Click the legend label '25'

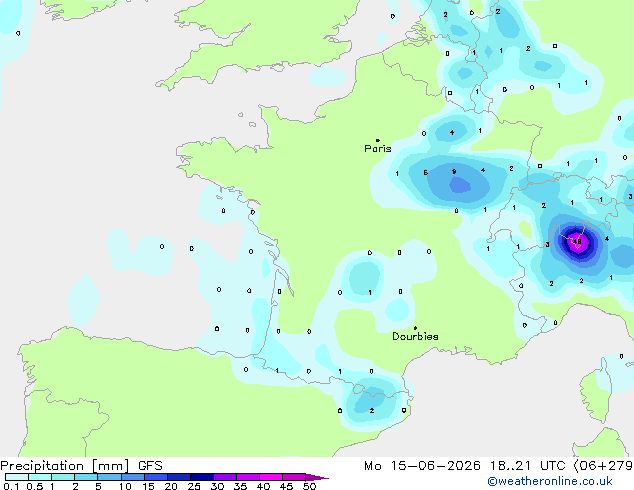pos(194,486)
